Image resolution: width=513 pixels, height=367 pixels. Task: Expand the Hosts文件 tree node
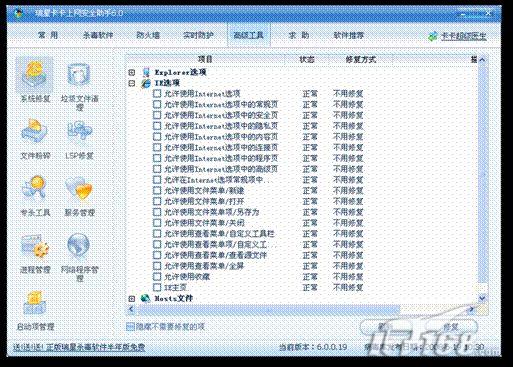132,299
